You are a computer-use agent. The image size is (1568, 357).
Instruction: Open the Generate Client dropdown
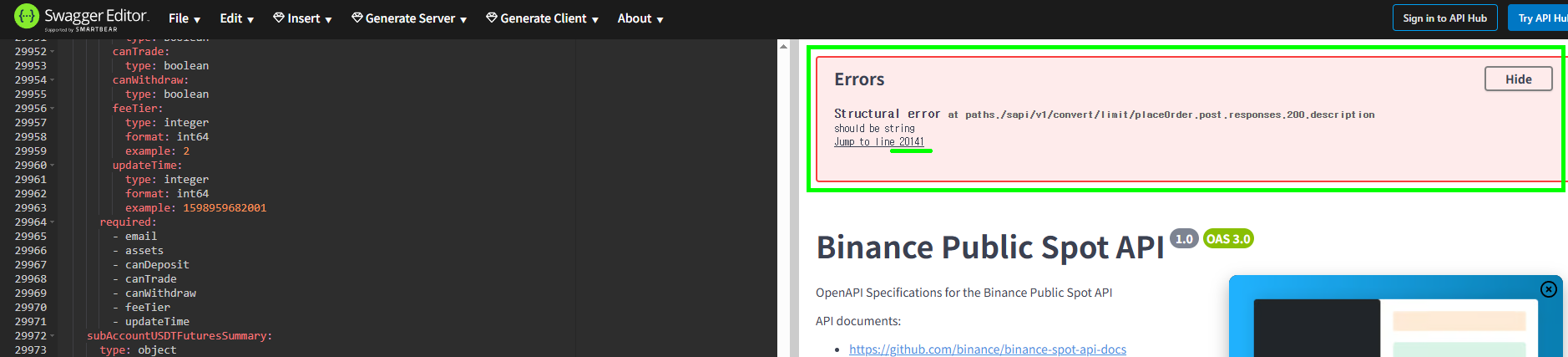(x=543, y=18)
